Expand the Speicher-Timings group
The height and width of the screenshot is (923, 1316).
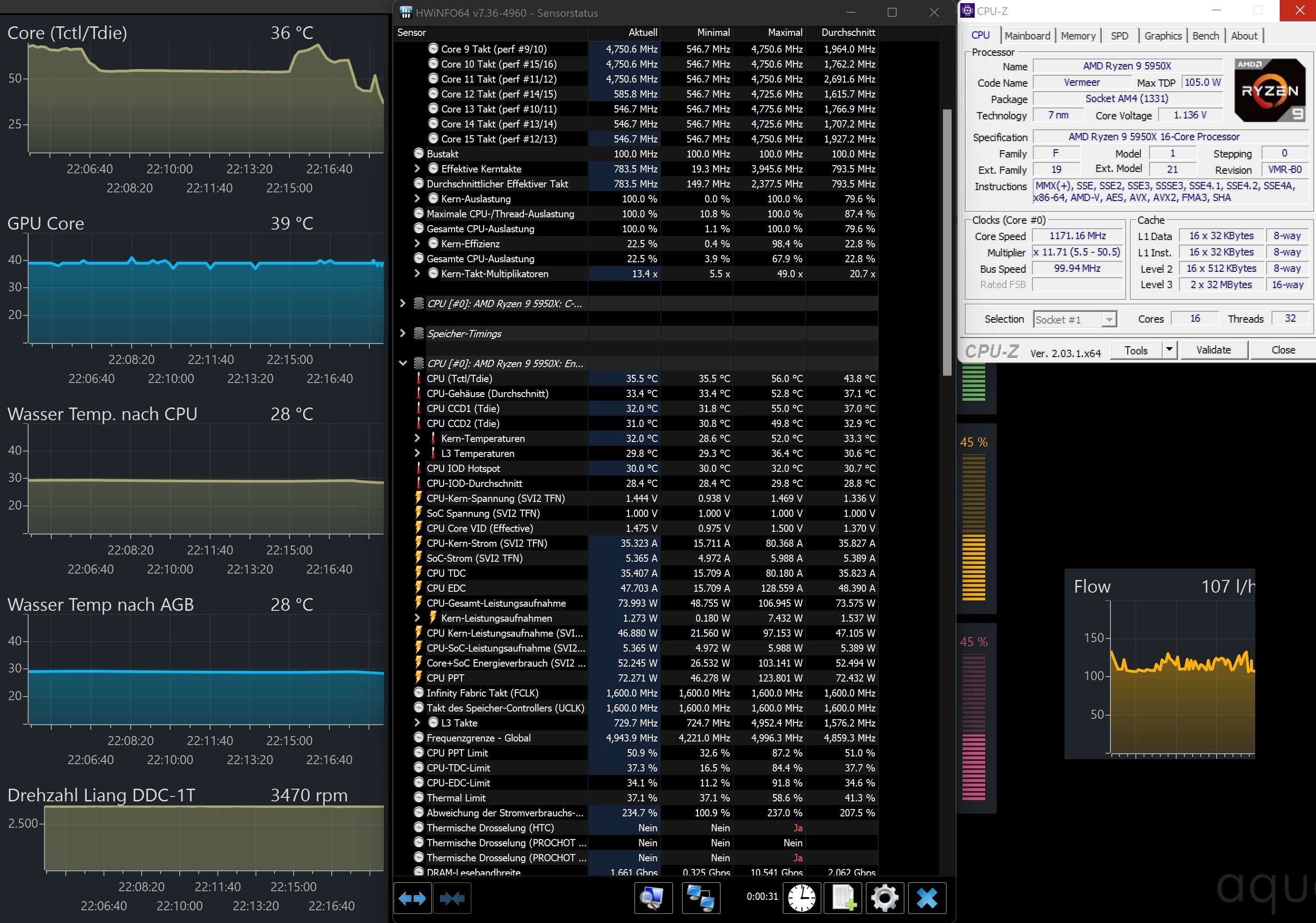click(x=403, y=334)
